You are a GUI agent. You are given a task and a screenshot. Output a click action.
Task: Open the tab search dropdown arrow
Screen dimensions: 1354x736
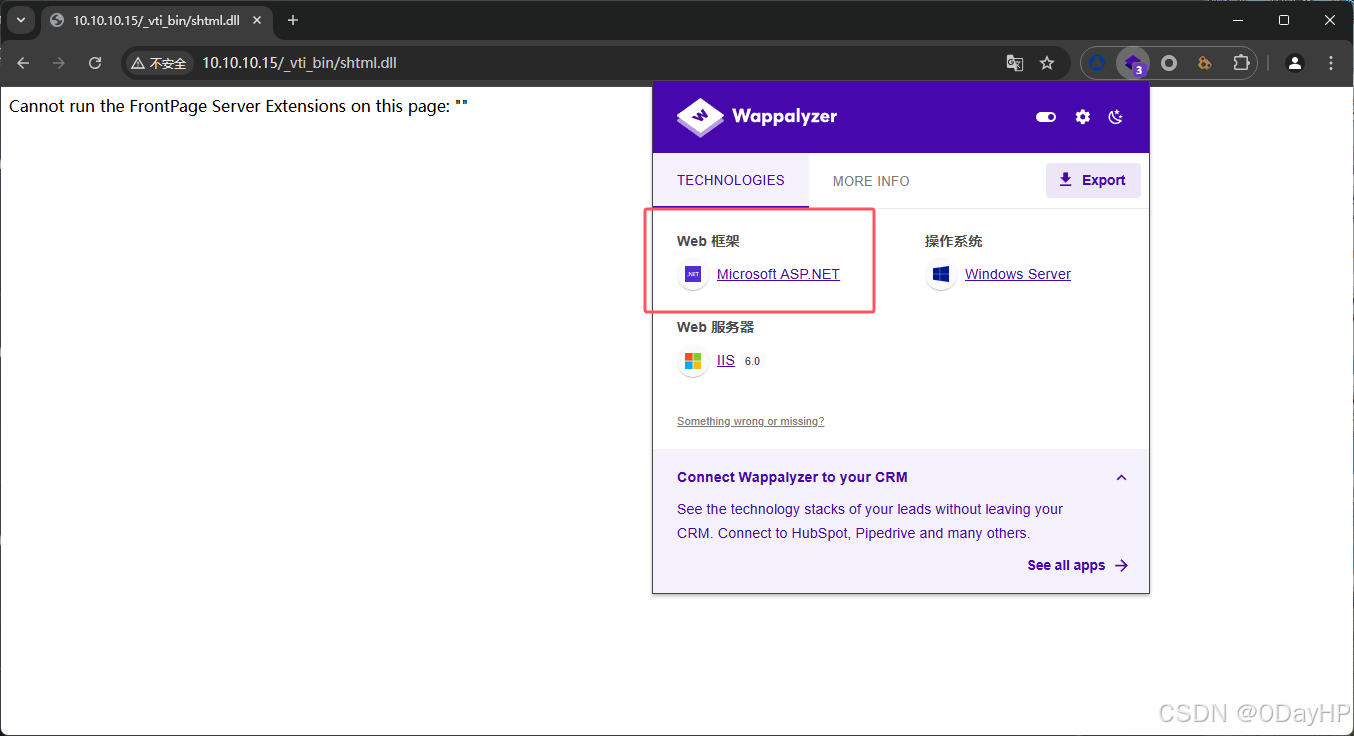(20, 20)
